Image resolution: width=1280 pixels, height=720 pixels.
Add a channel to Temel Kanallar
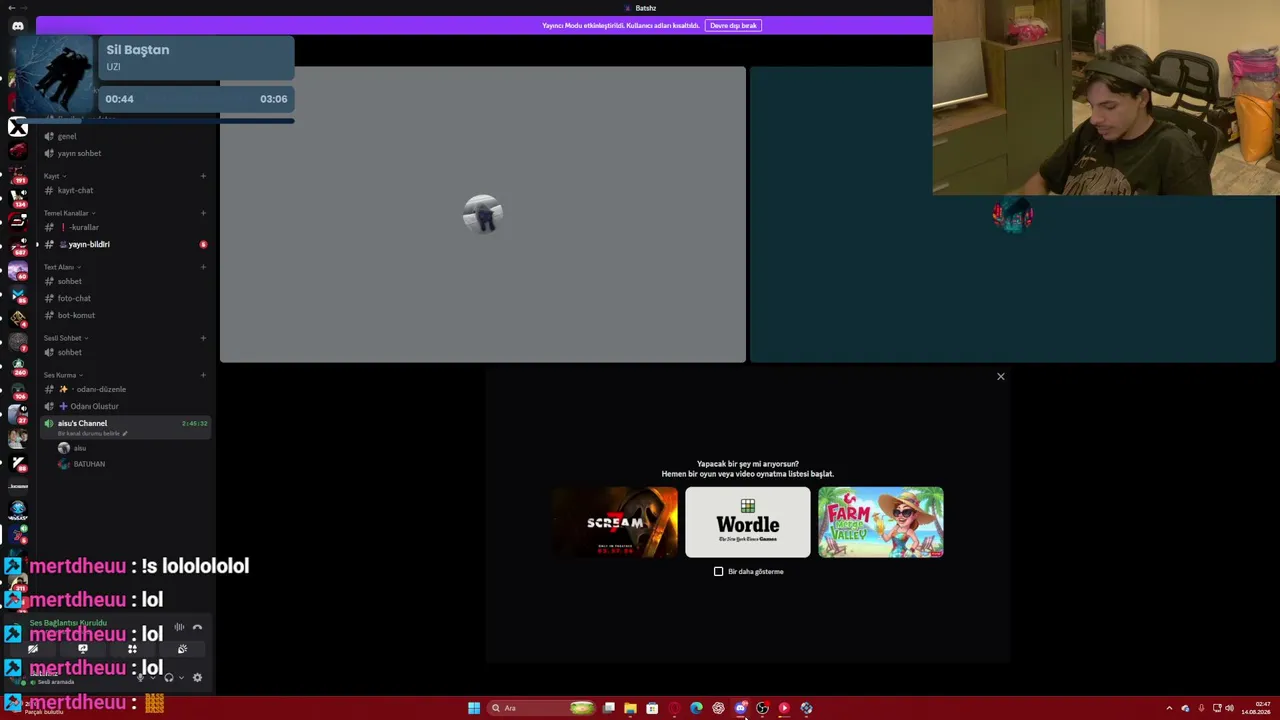click(203, 213)
